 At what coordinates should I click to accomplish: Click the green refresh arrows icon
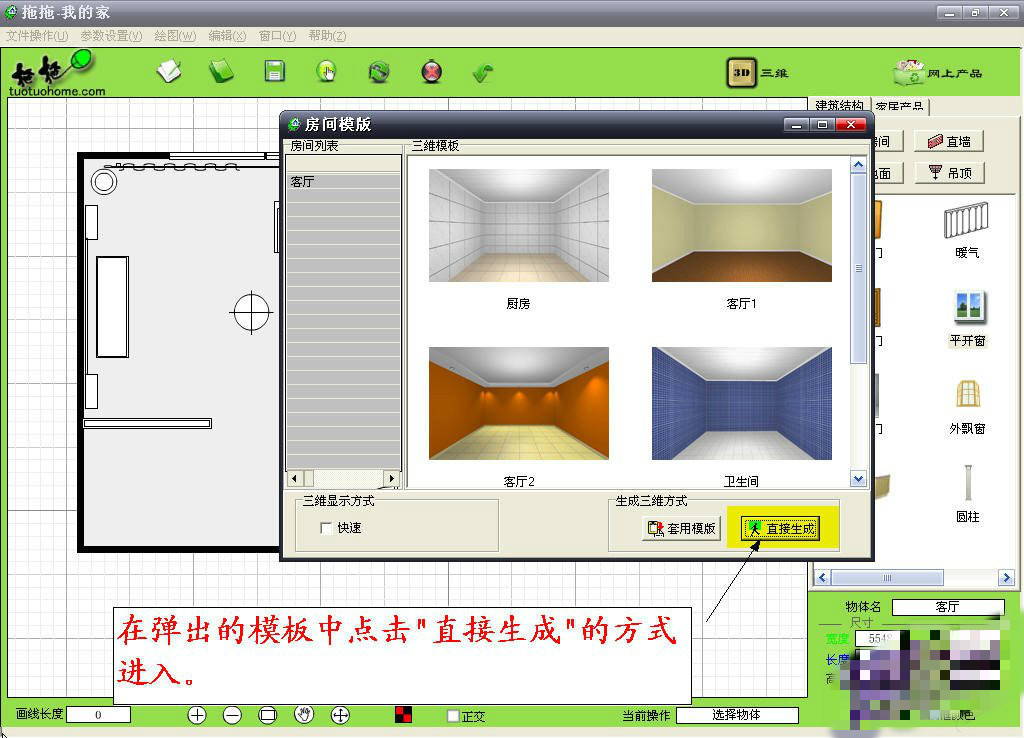point(379,71)
